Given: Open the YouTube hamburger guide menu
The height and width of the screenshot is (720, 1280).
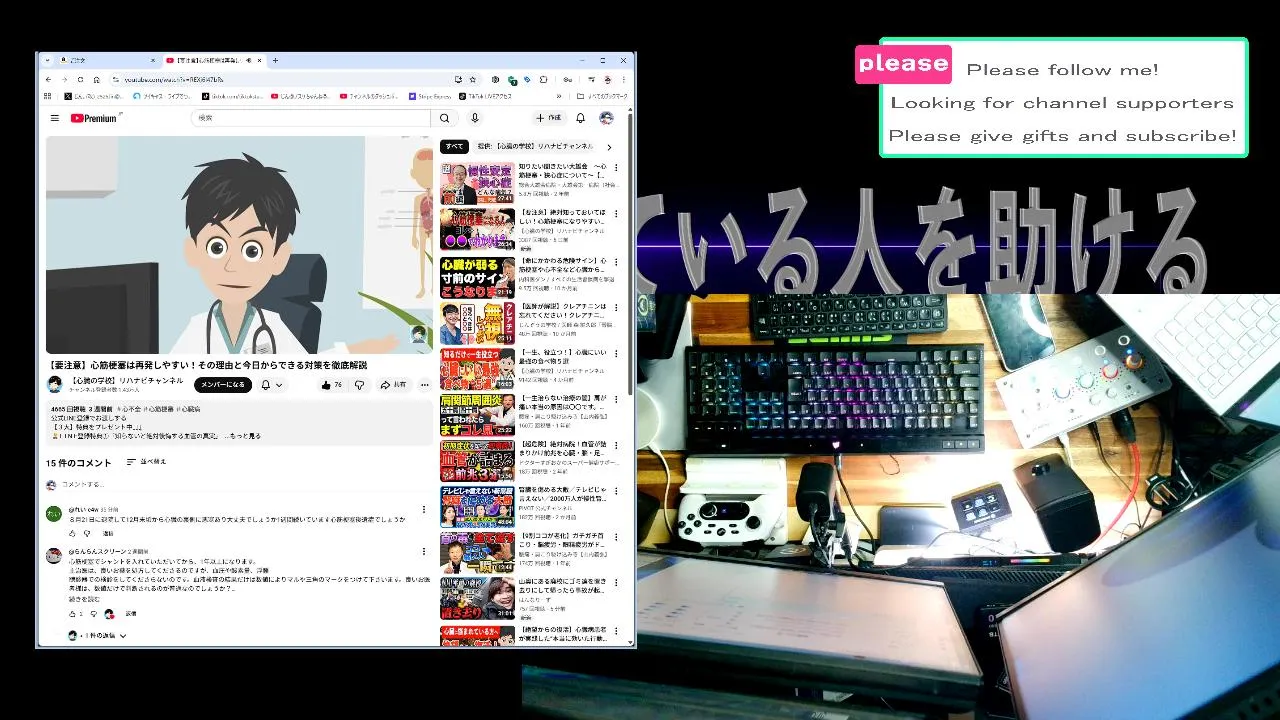Looking at the screenshot, I should click(54, 118).
